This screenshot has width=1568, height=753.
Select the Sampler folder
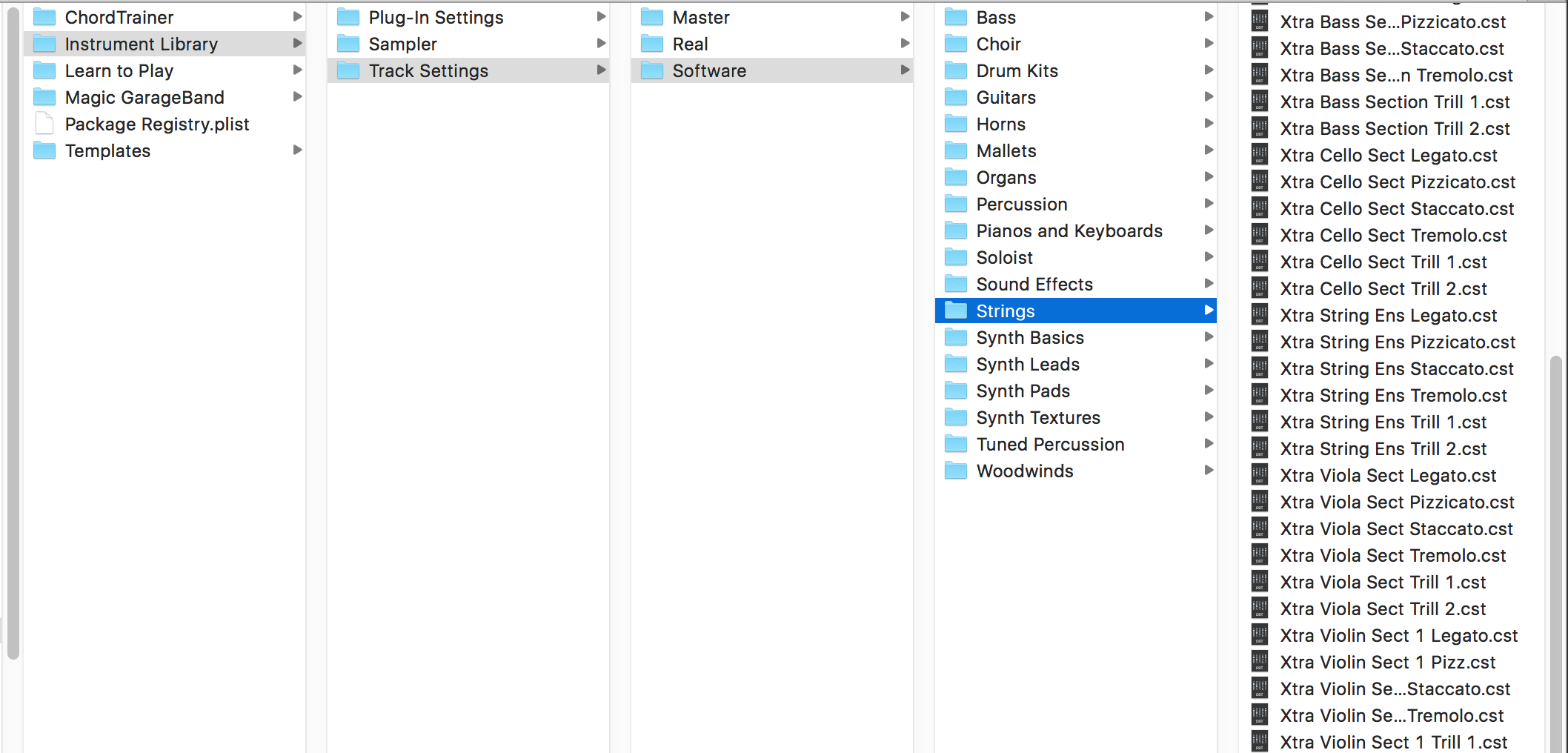(x=402, y=44)
